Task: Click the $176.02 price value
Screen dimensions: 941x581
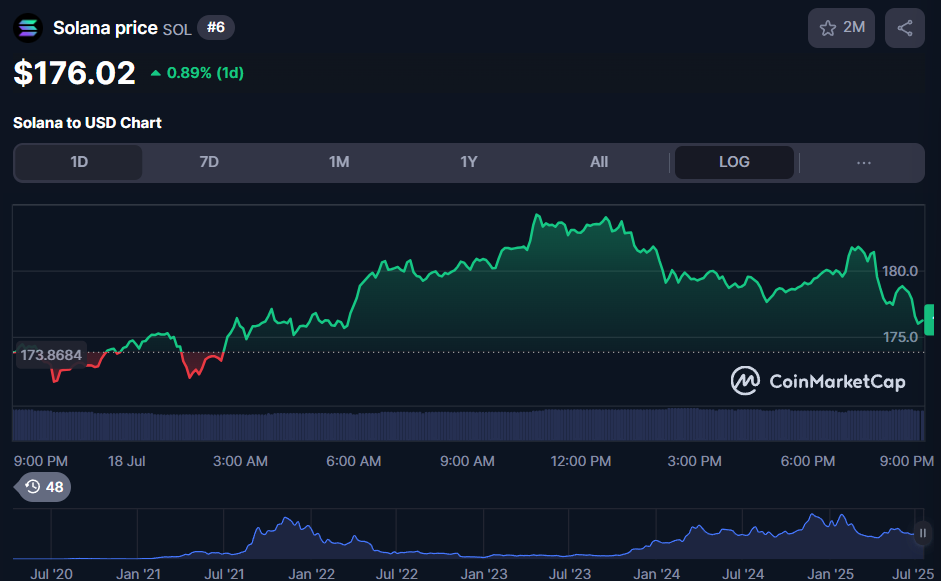Action: coord(74,73)
